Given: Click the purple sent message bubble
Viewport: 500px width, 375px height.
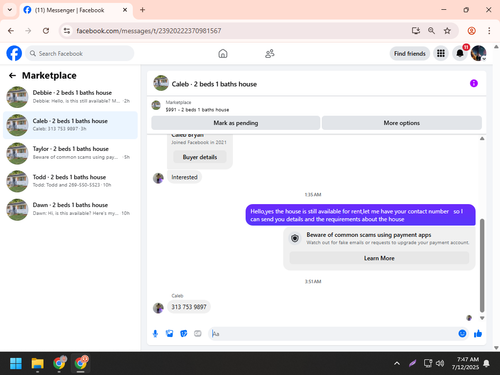Looking at the screenshot, I should 361,215.
